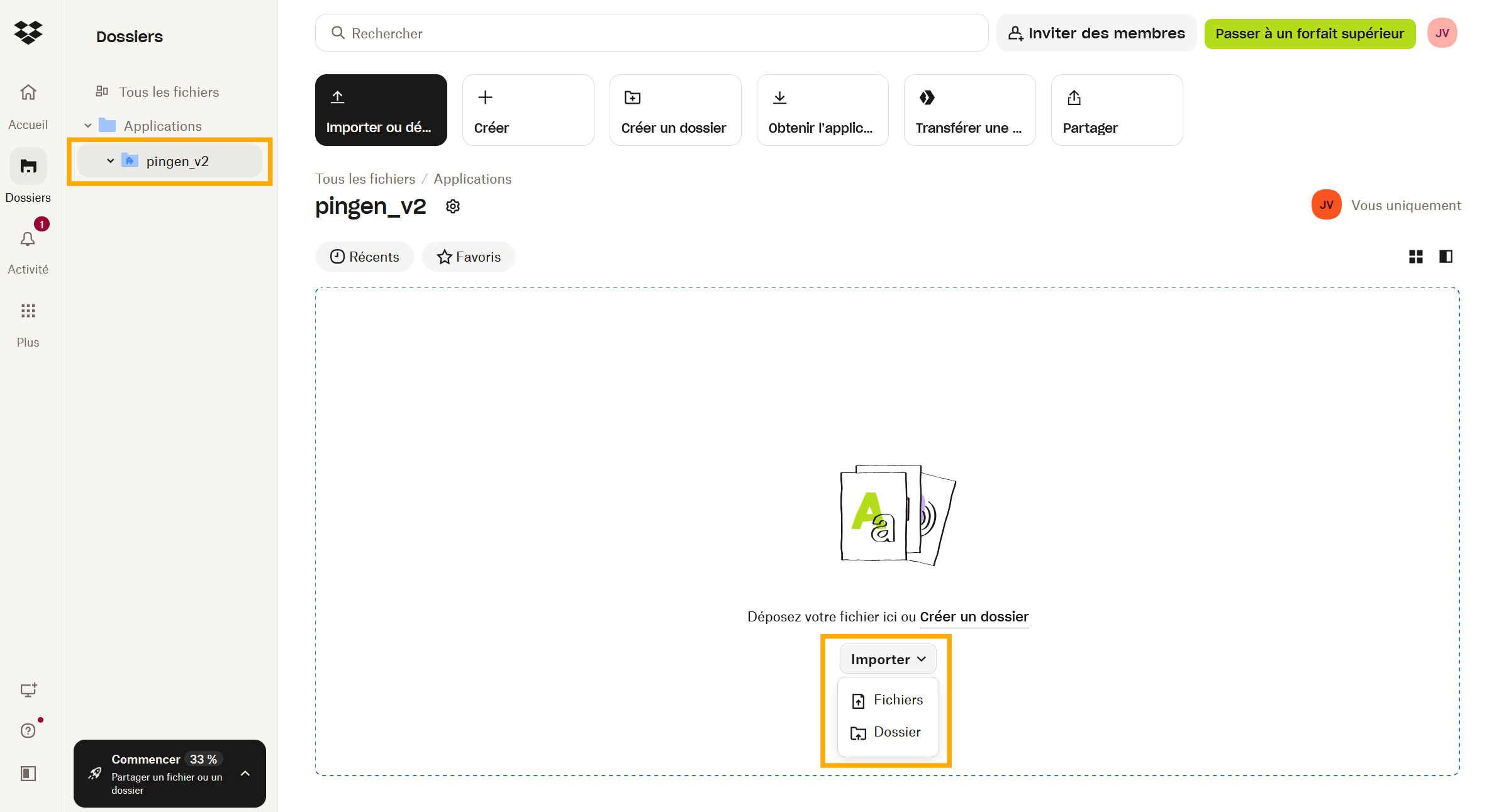The width and height of the screenshot is (1494, 812).
Task: Choose Fichiers from import menu
Action: (x=888, y=700)
